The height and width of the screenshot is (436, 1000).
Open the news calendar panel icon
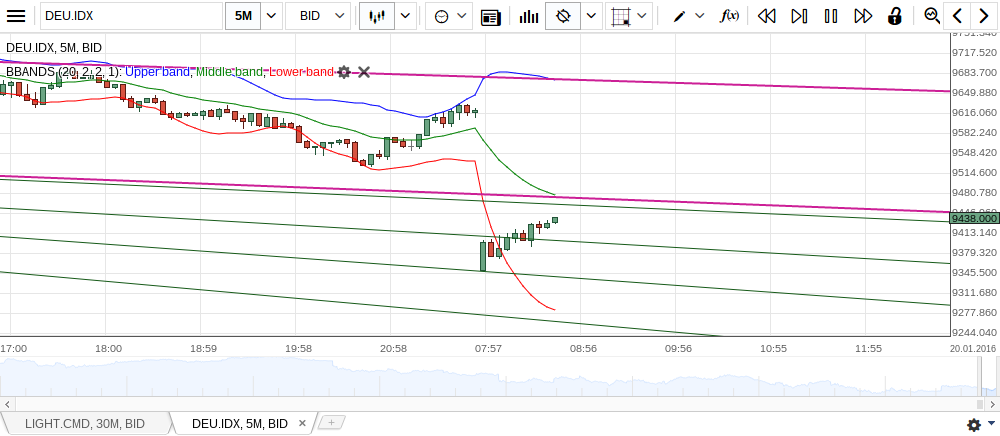tap(490, 16)
